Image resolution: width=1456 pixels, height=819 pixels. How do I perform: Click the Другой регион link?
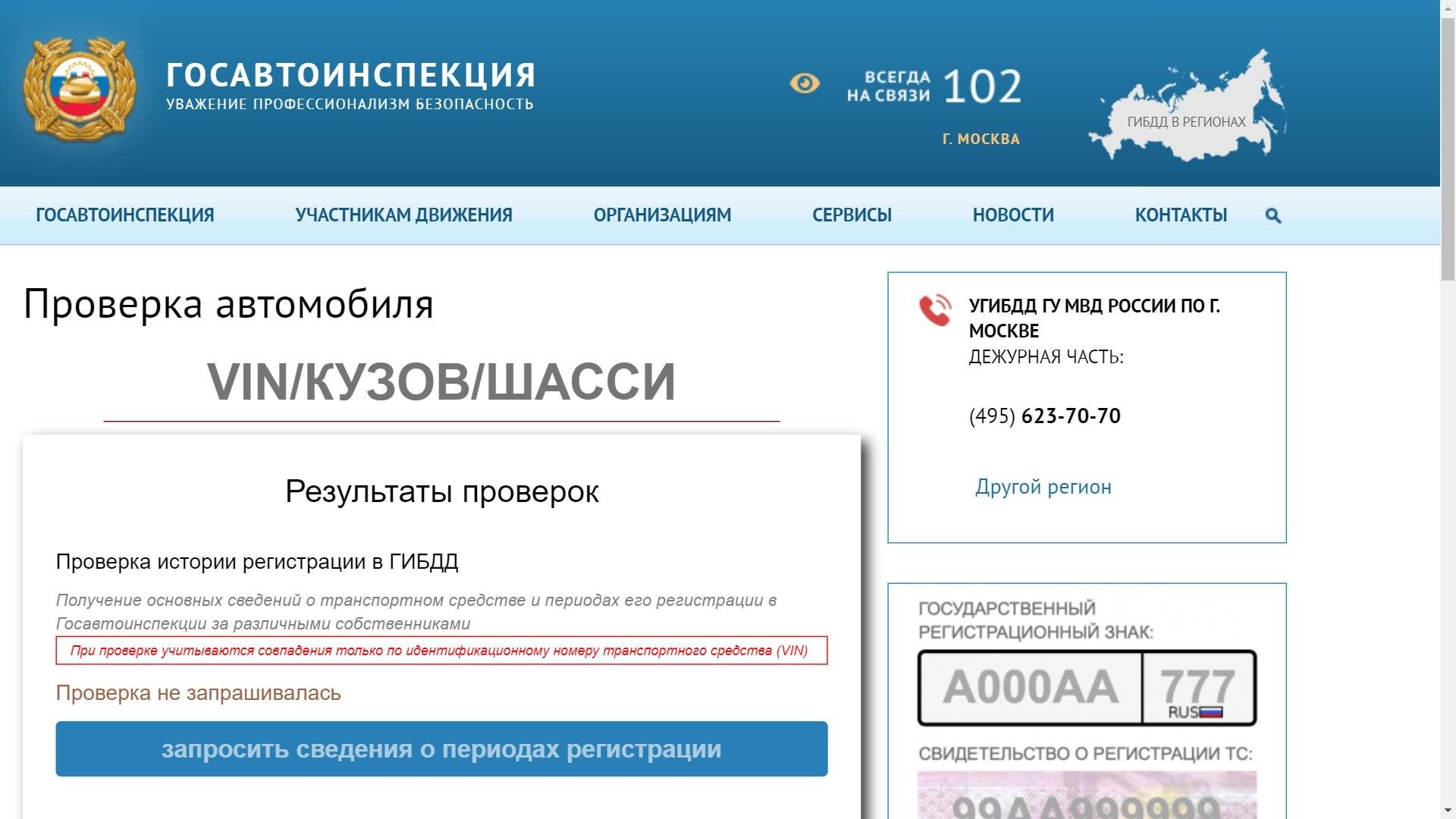[1043, 487]
